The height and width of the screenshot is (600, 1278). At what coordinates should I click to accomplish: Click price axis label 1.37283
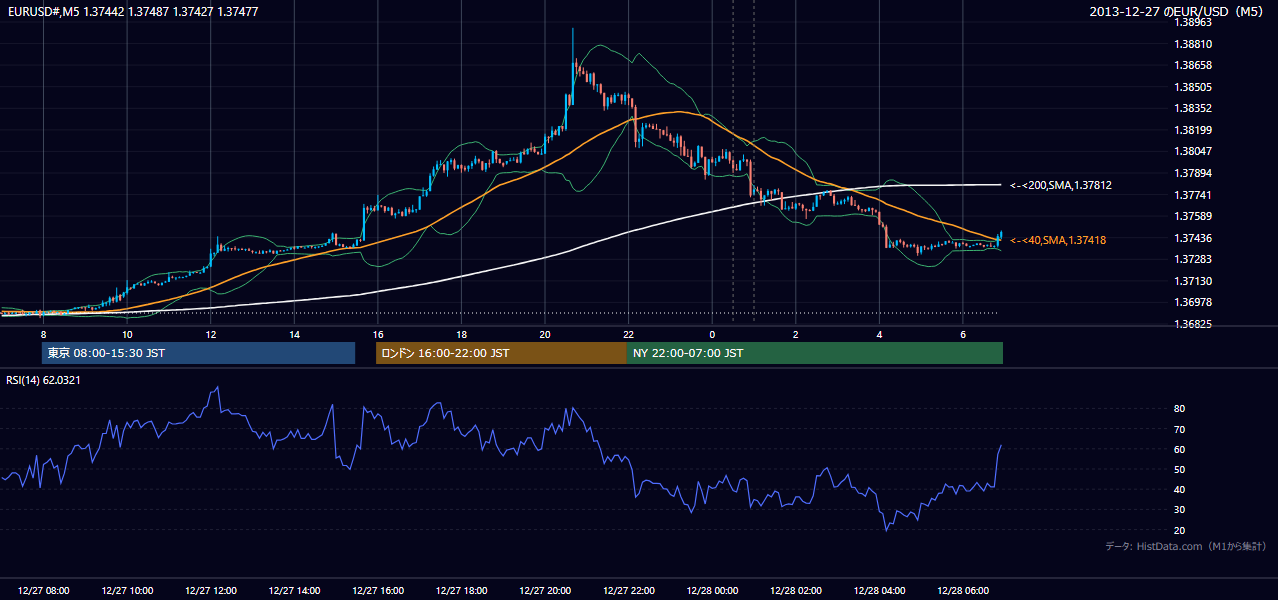[x=1193, y=259]
